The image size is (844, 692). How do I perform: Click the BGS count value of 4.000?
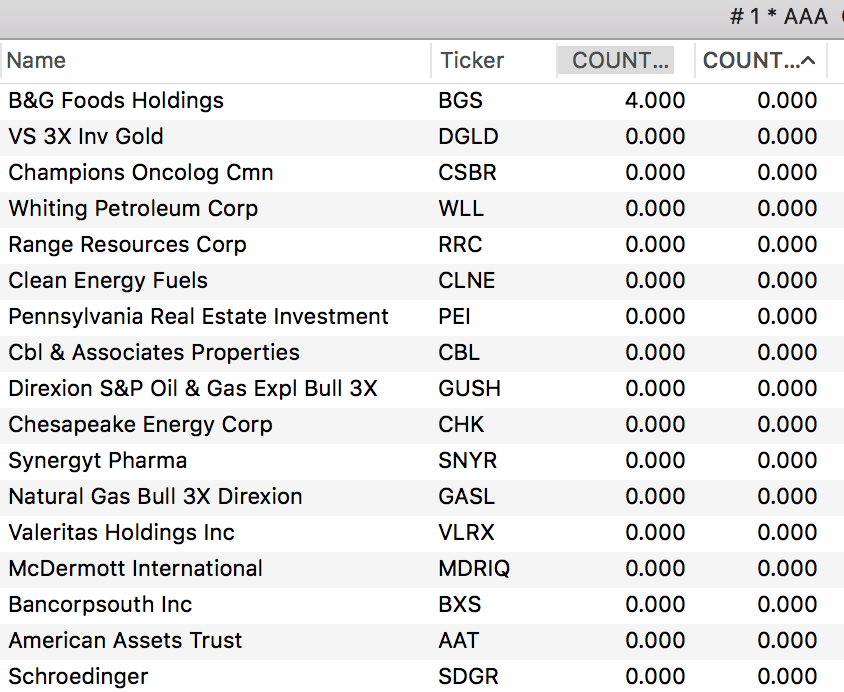click(655, 101)
